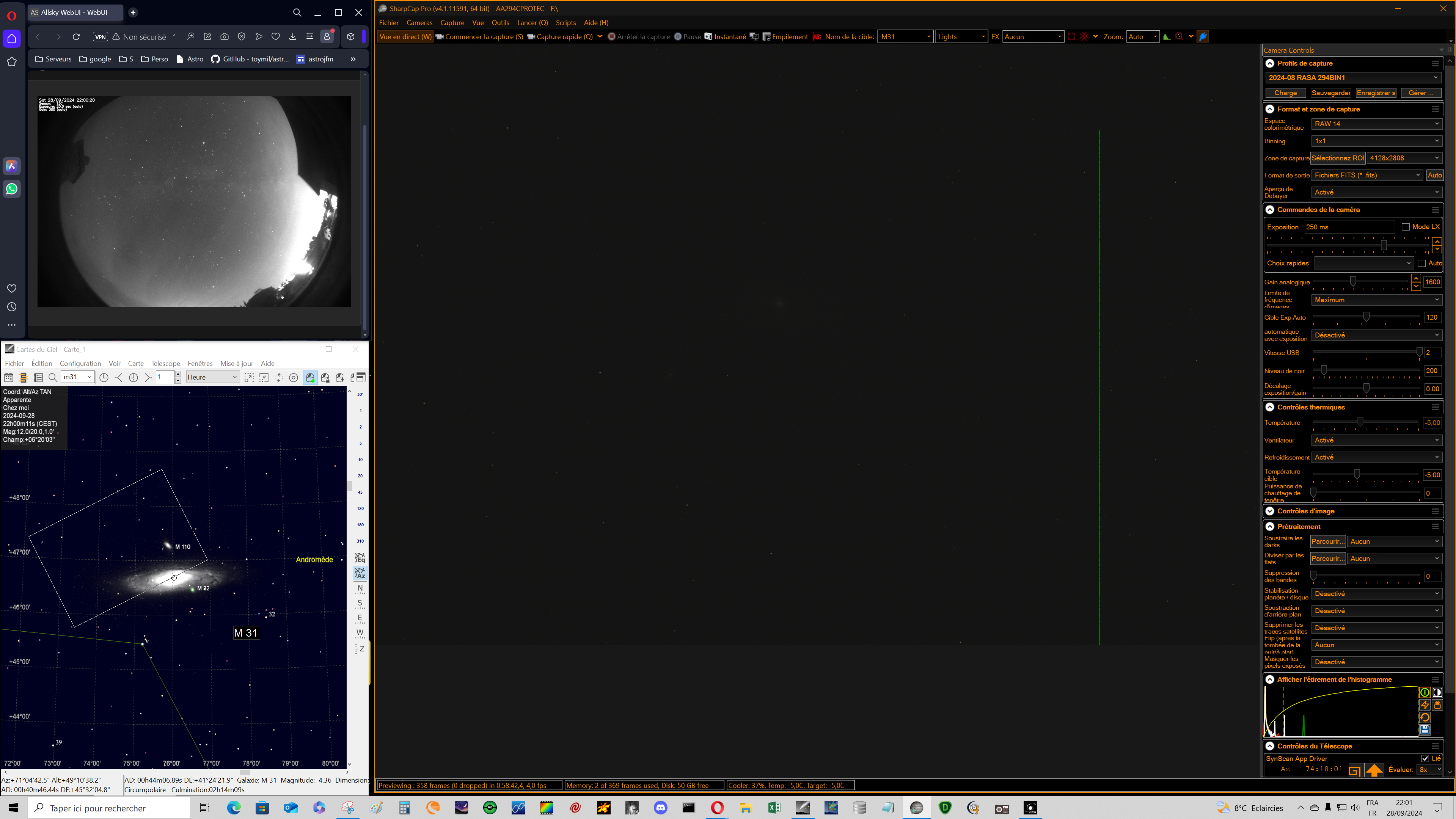This screenshot has height=819, width=1456.
Task: Click the magnifier search icon in Cartes du Ciel
Action: click(53, 378)
